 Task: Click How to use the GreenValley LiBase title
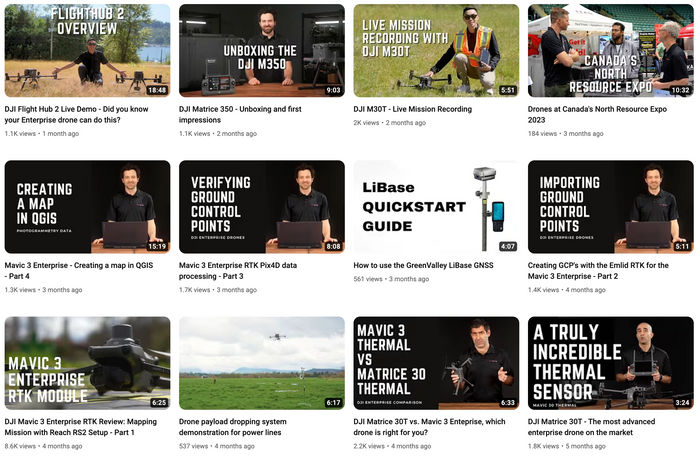[x=423, y=265]
